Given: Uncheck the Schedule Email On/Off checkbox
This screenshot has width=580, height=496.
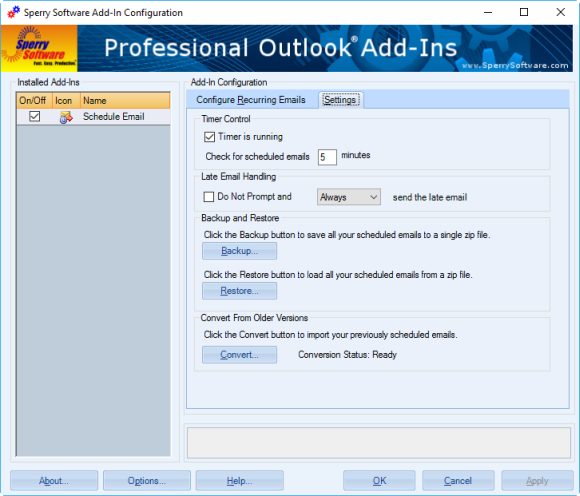Looking at the screenshot, I should (x=34, y=117).
